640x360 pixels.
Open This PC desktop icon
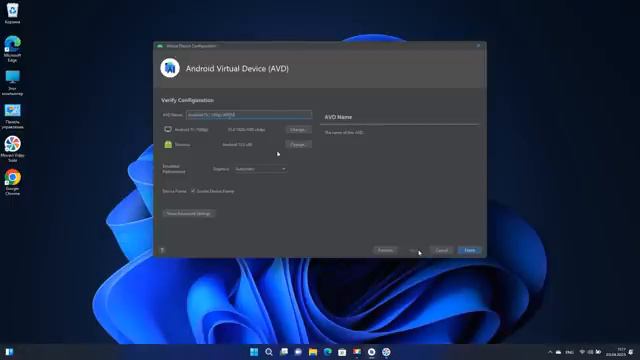[12, 83]
